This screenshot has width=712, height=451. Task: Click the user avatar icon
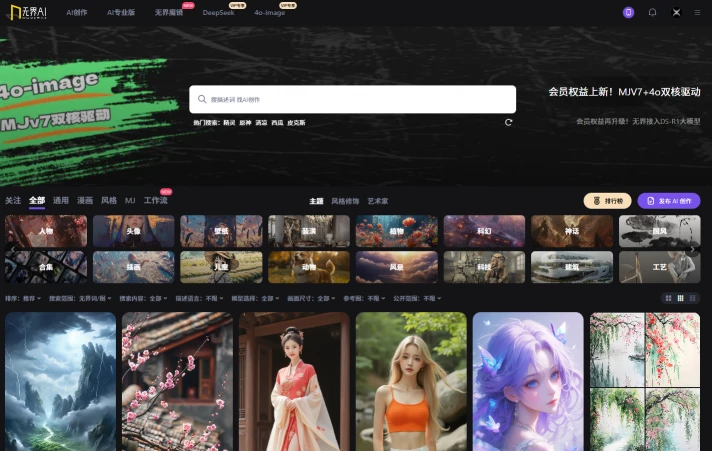[x=676, y=12]
